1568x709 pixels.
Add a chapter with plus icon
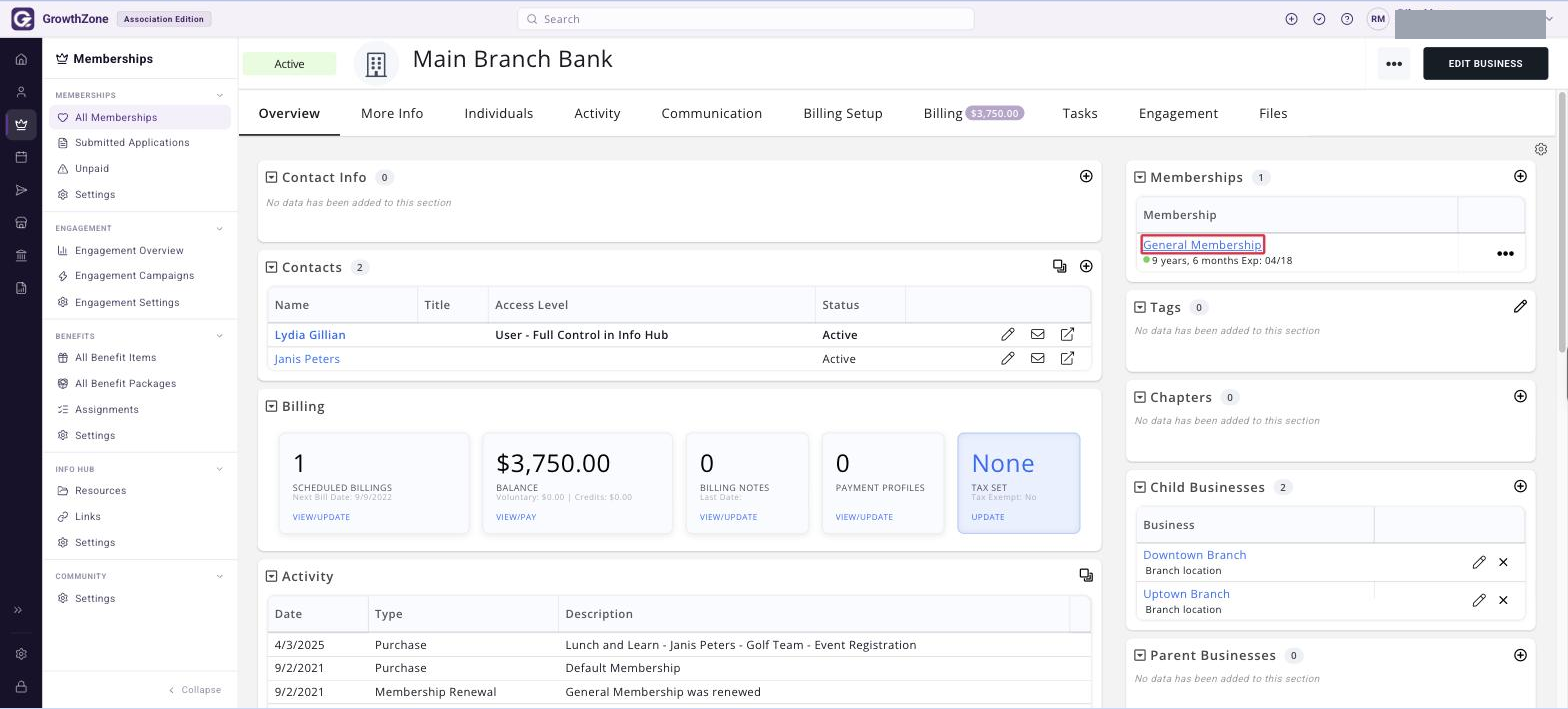tap(1520, 397)
